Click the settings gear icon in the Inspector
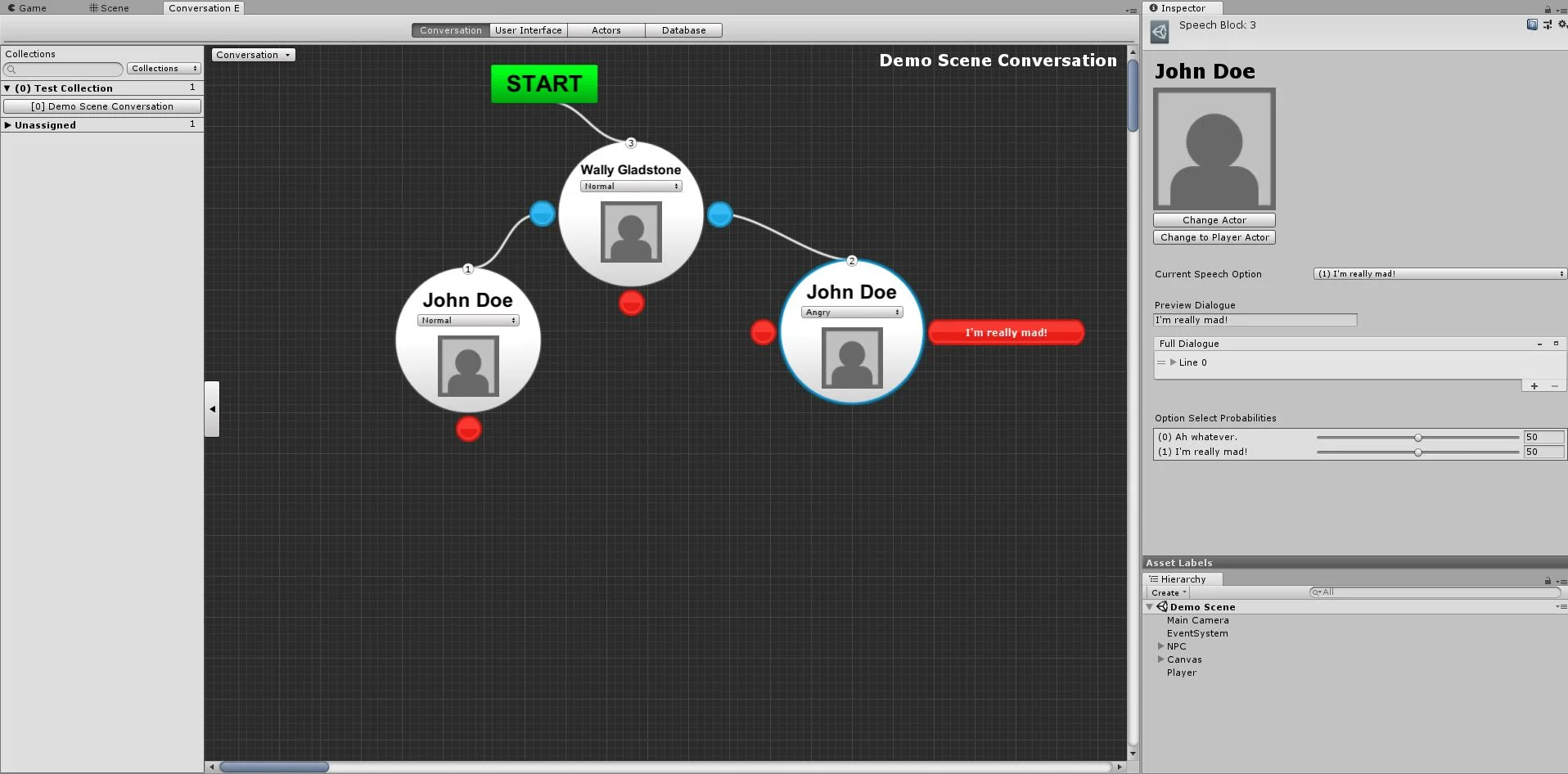This screenshot has width=1568, height=774. 1561,25
